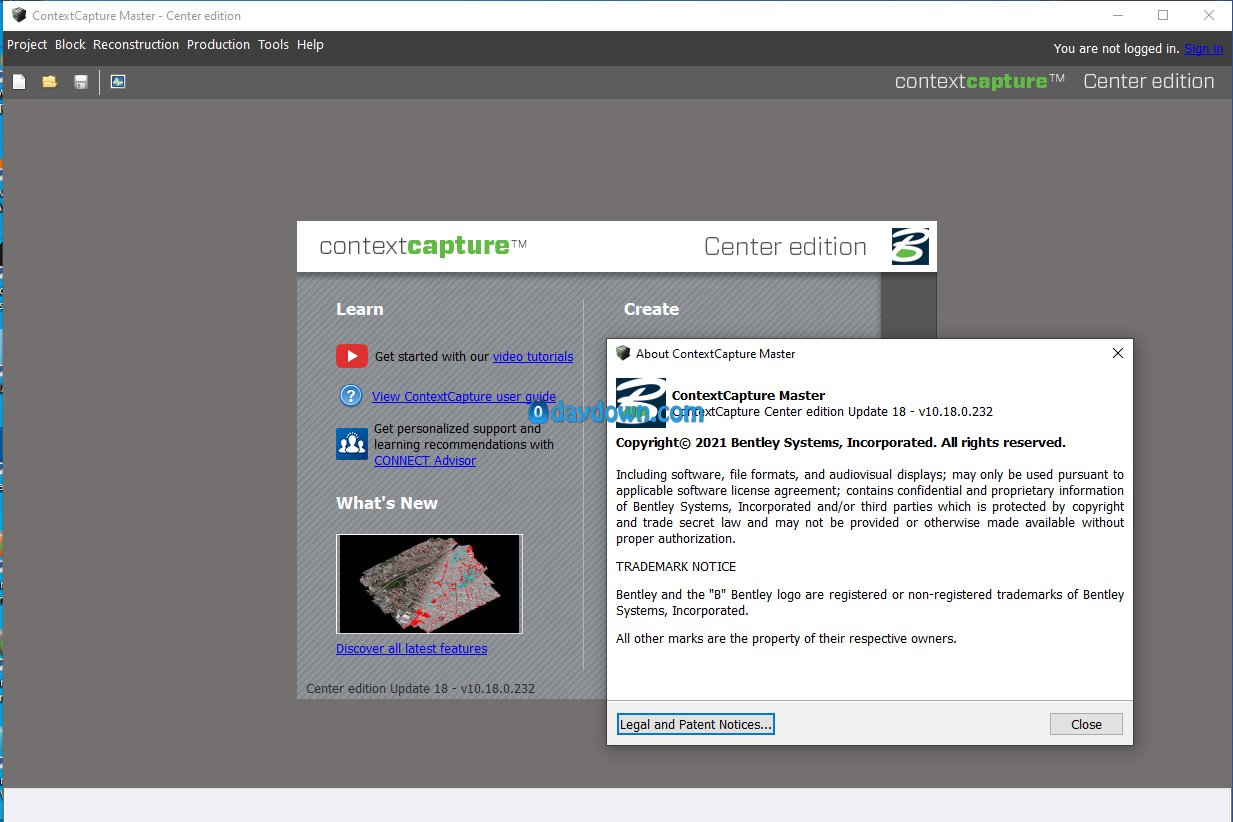Open the video tutorials link

click(x=533, y=357)
